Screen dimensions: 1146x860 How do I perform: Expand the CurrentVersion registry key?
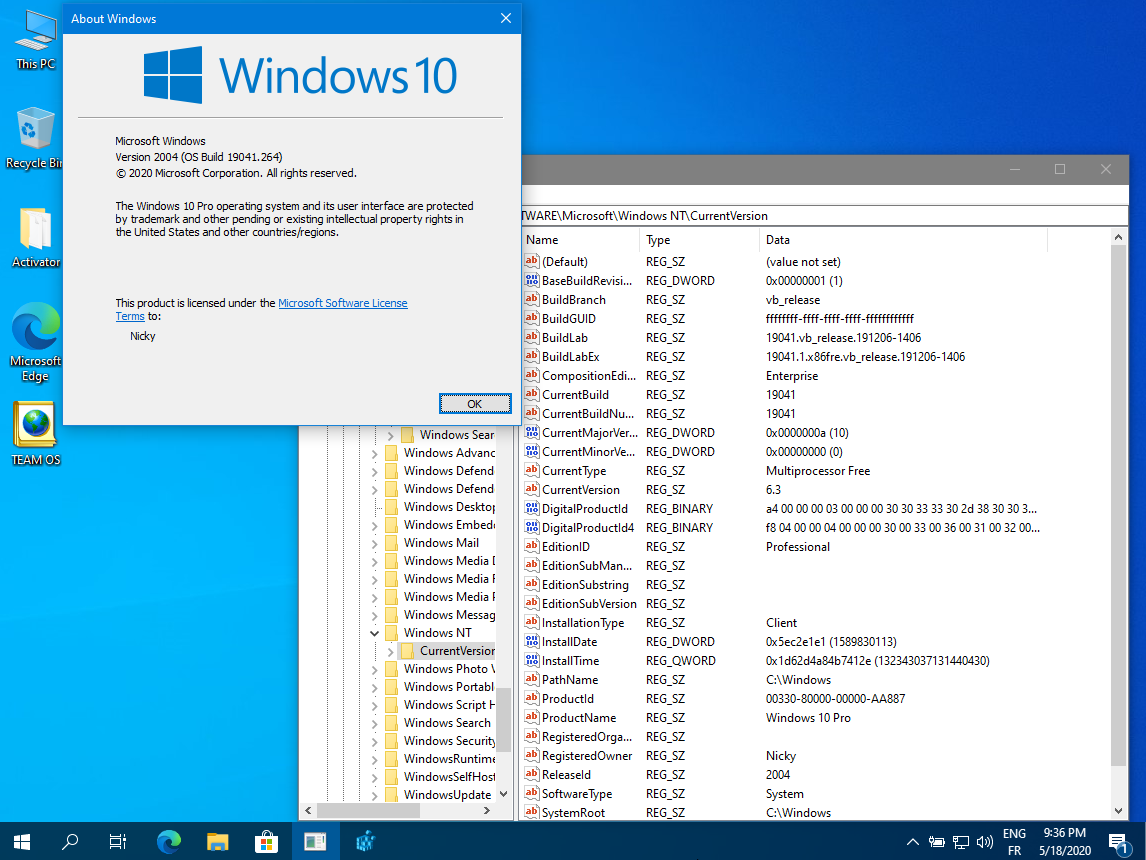pos(390,651)
